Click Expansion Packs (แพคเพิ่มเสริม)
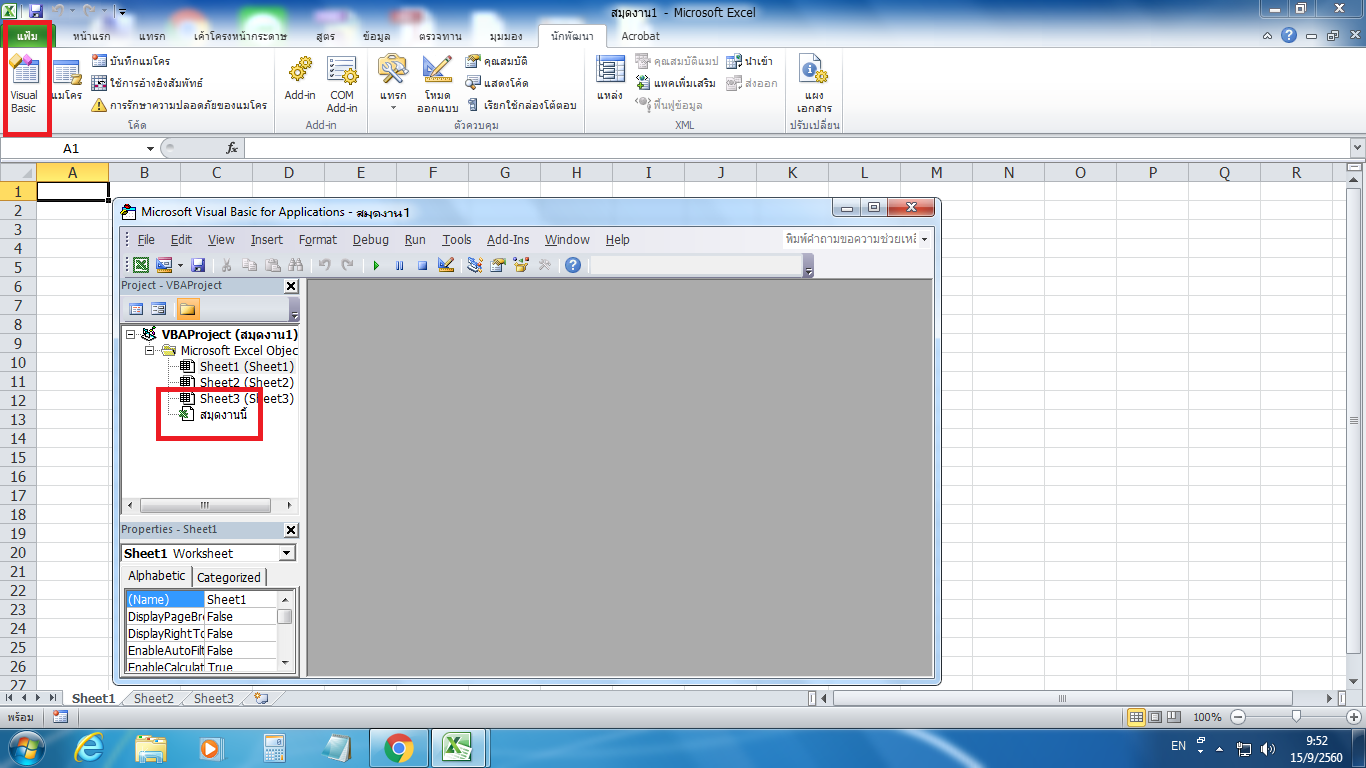Image resolution: width=1366 pixels, height=768 pixels. coord(675,83)
